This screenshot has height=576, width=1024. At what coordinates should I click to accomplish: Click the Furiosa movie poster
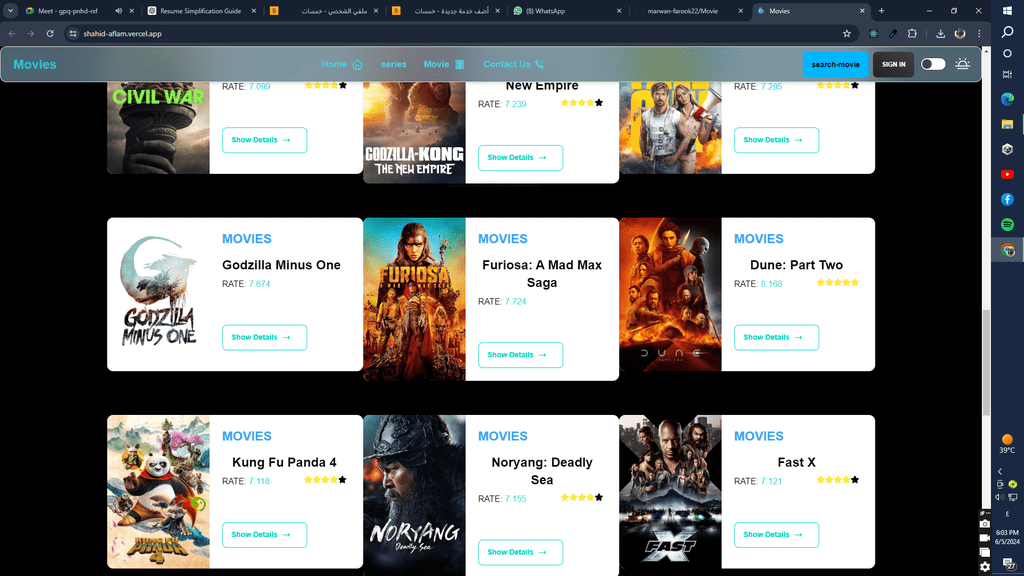tap(415, 299)
